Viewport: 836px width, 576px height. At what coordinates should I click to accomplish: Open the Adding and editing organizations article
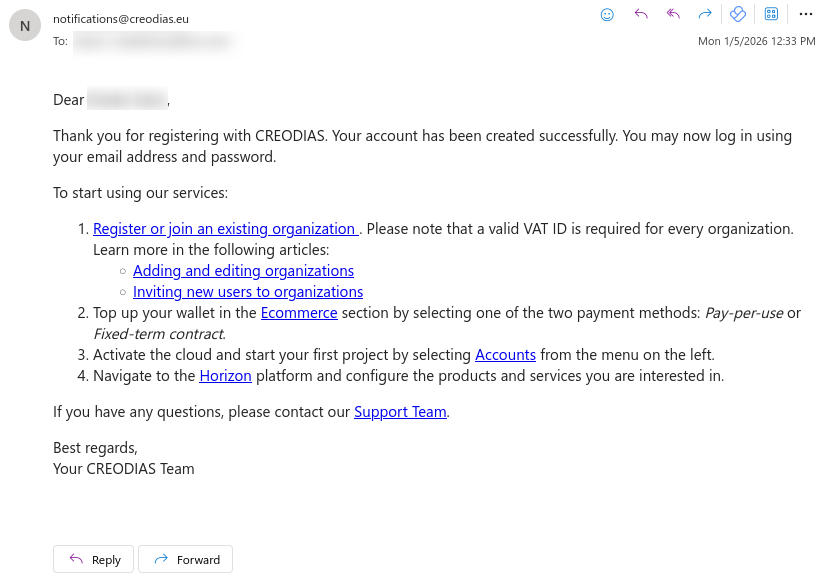tap(243, 270)
